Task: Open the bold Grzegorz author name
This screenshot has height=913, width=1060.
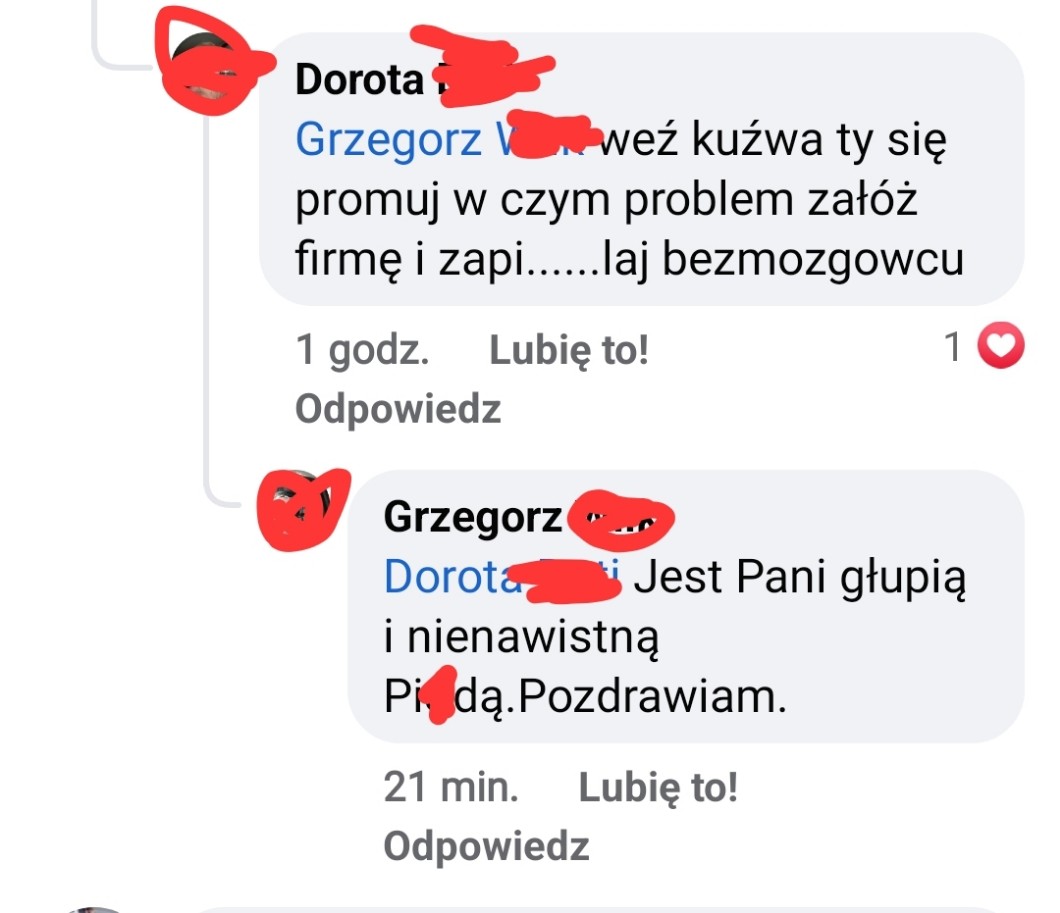Action: (528, 518)
